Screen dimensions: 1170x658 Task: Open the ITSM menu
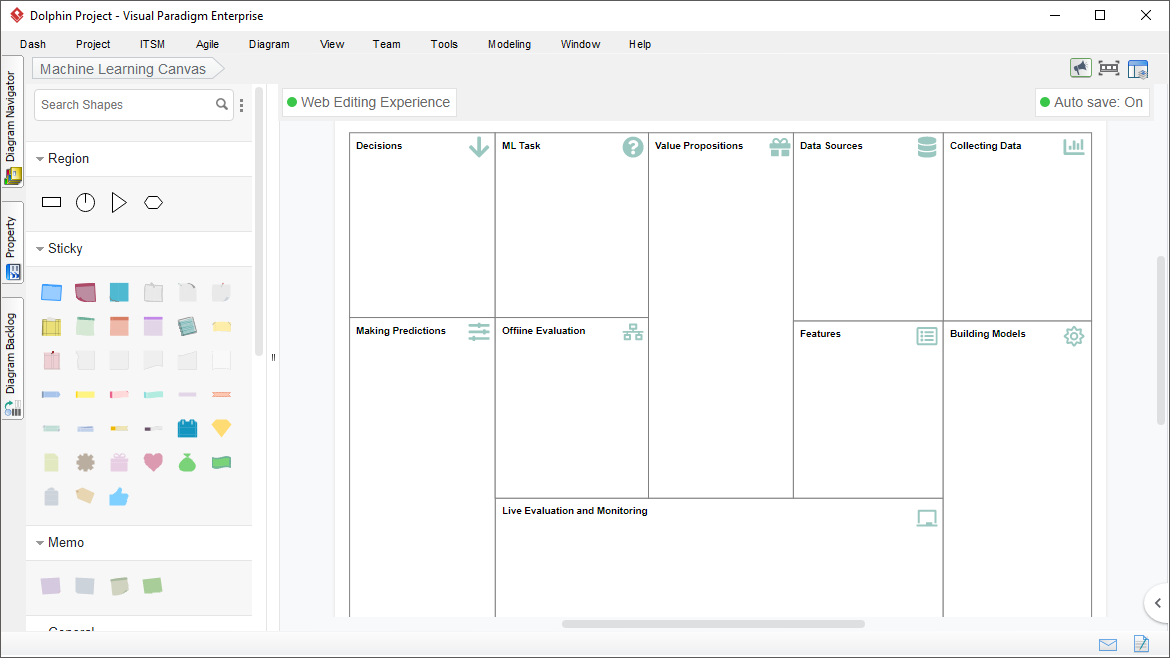coord(152,44)
